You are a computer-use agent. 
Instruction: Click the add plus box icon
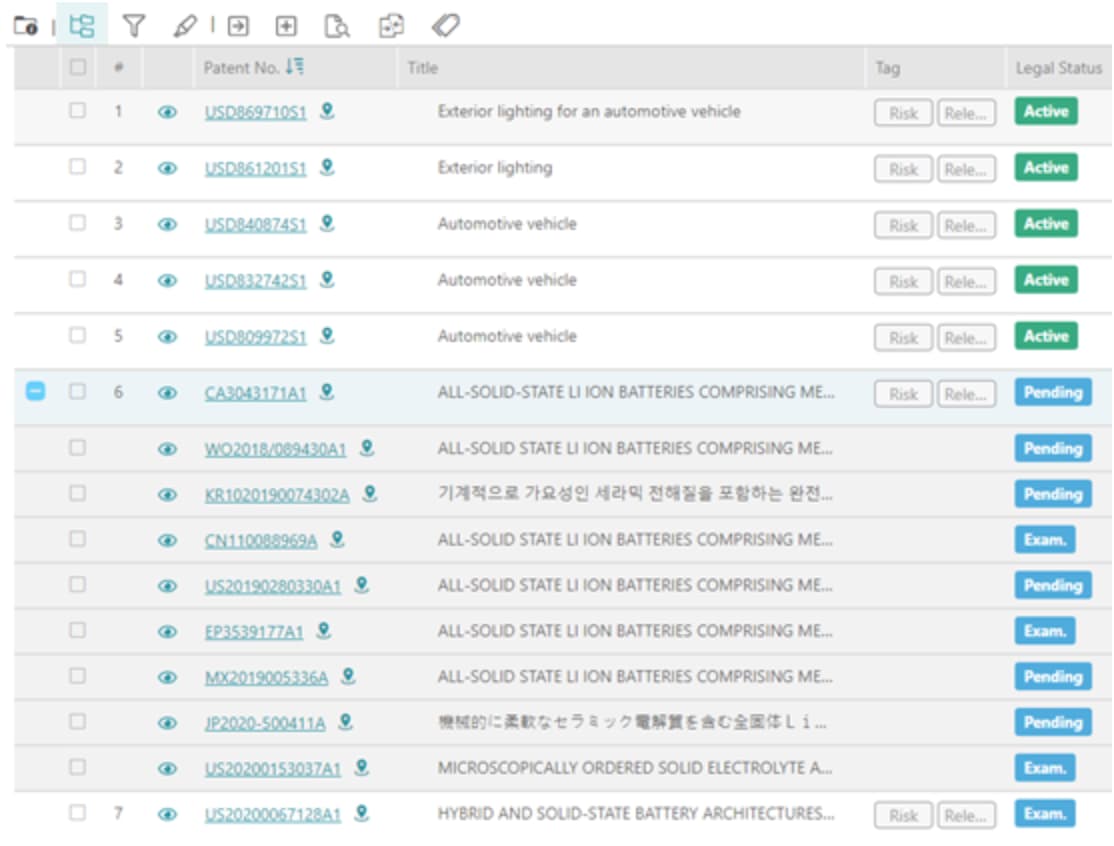click(x=286, y=26)
